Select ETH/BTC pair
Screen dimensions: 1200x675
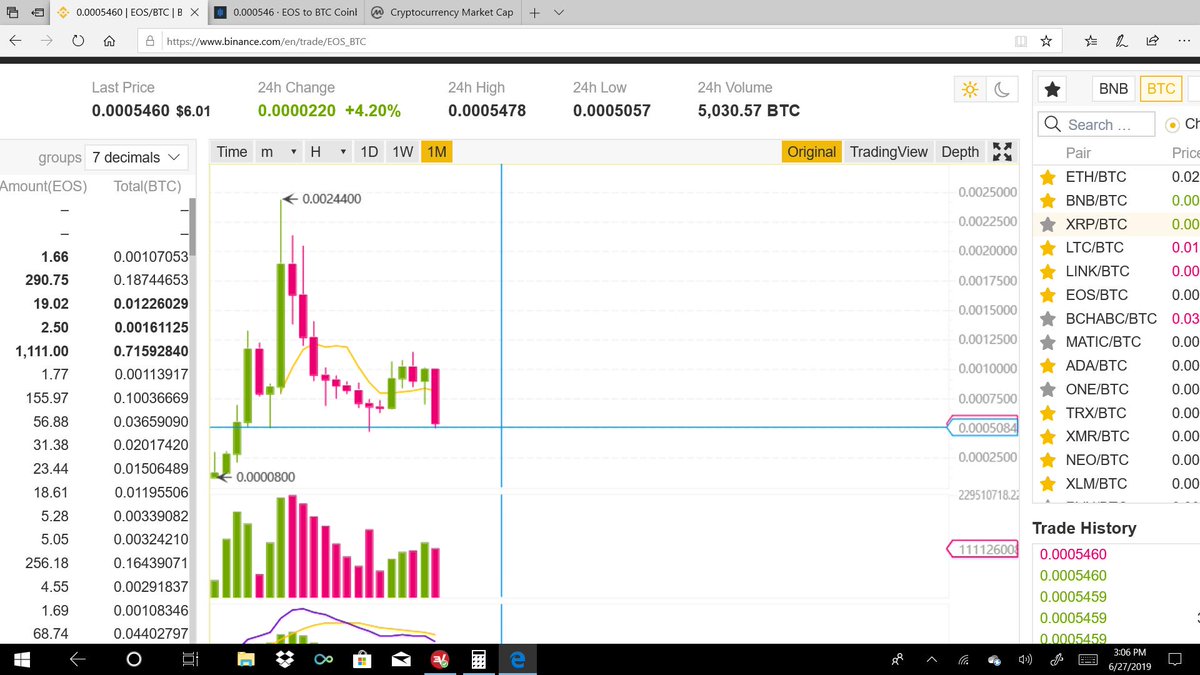(x=1096, y=177)
